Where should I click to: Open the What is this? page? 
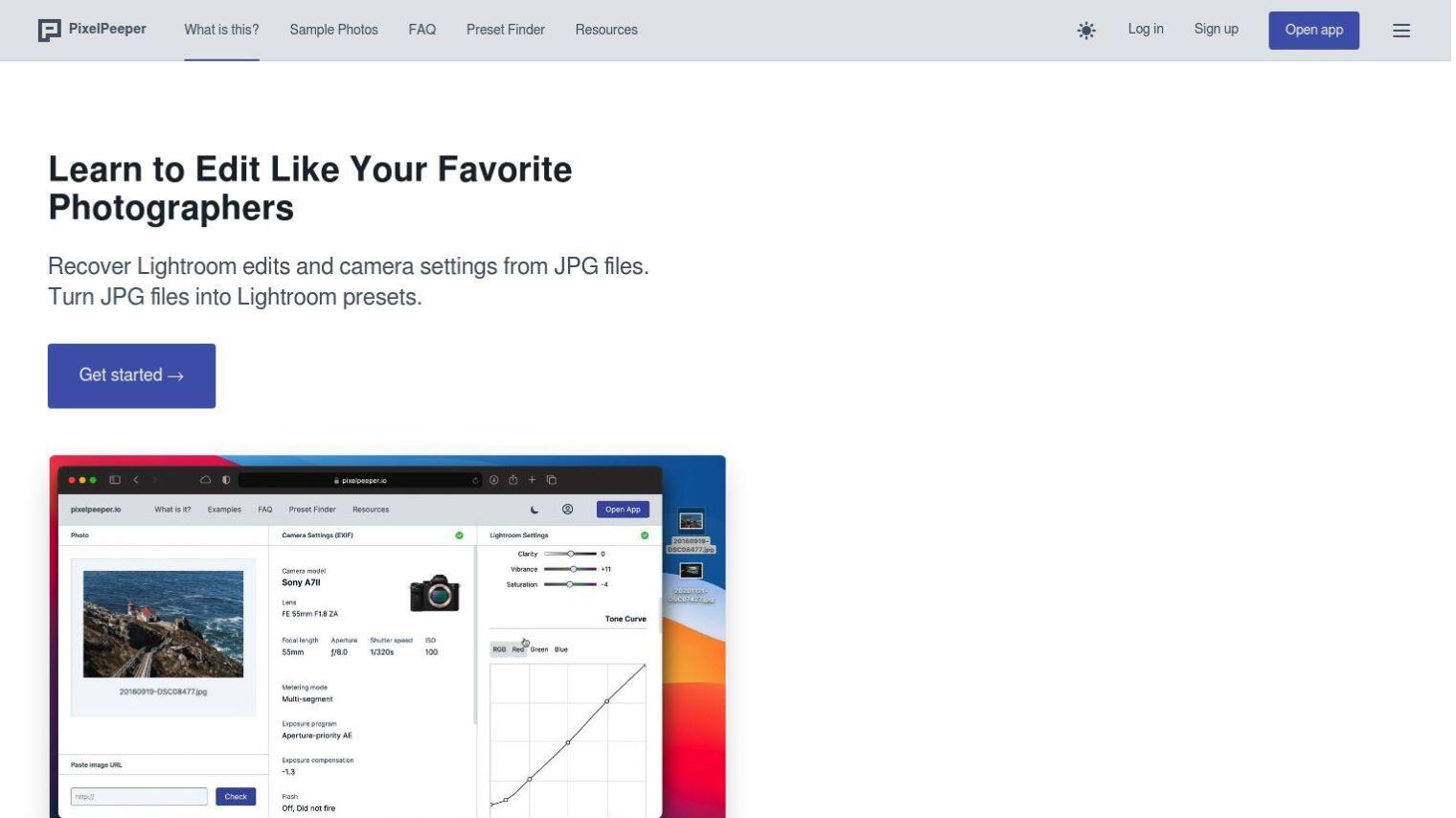pos(221,30)
